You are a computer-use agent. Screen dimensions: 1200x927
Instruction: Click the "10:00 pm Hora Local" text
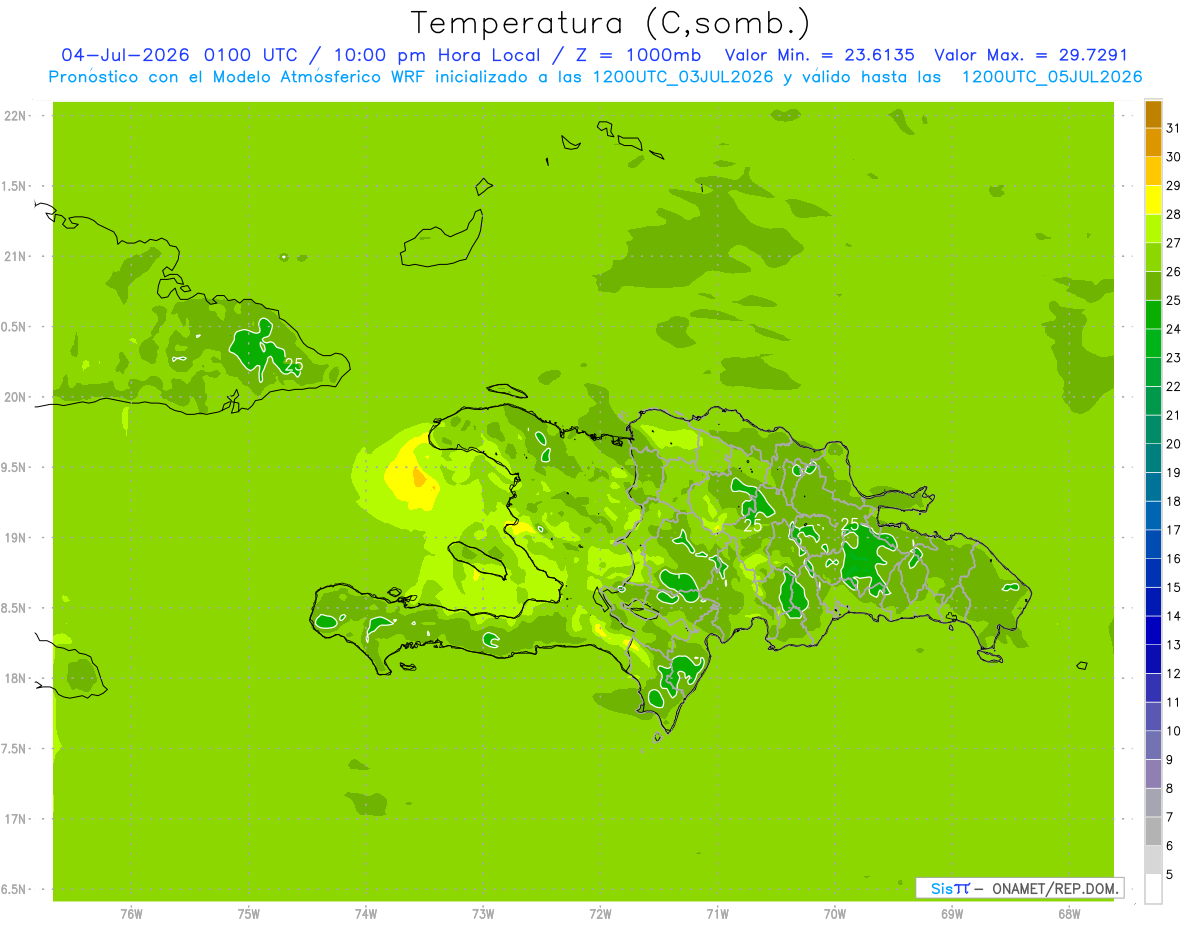[435, 55]
